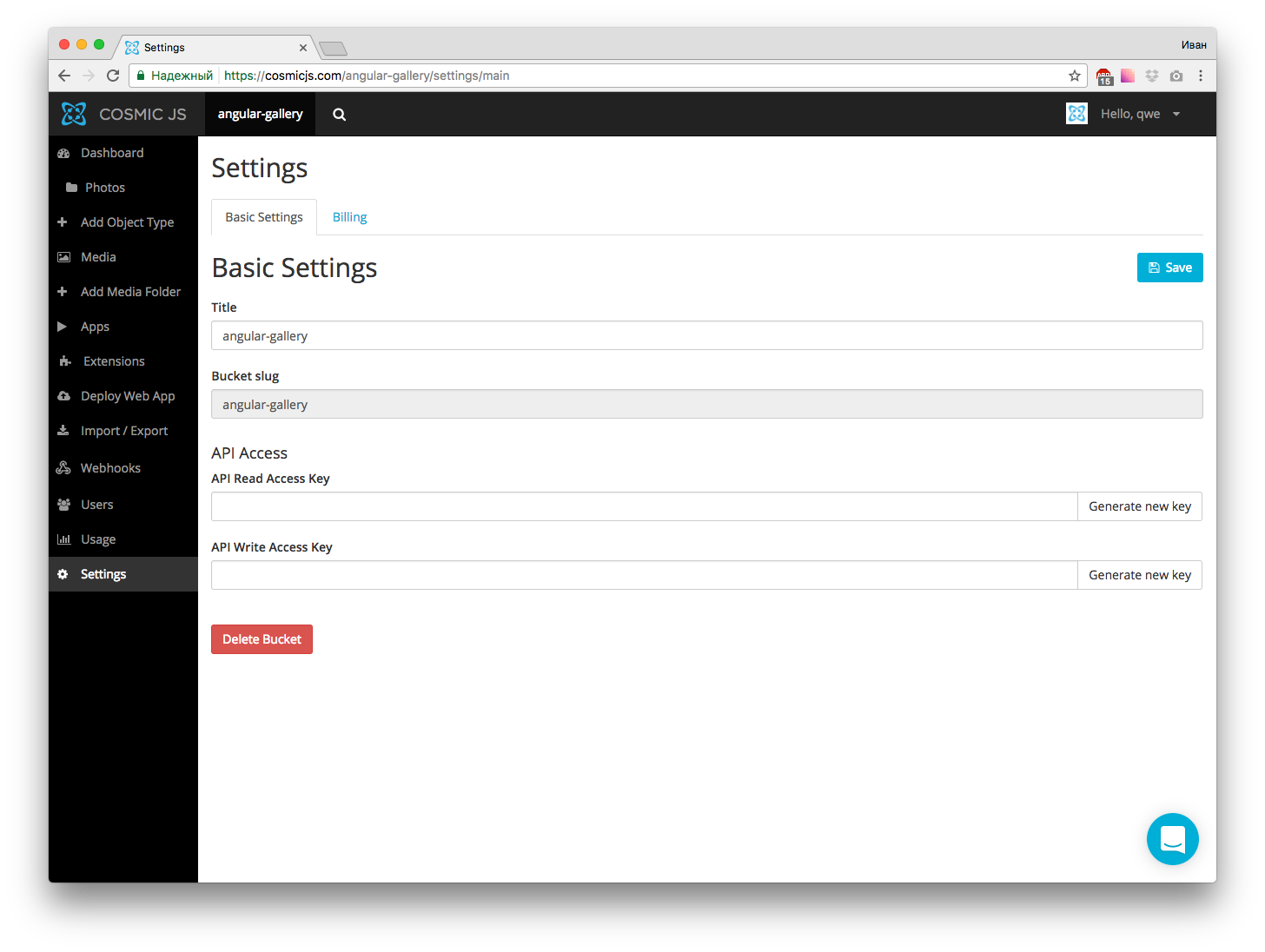Focus the API Write Access Key field
The image size is (1265, 952).
coord(644,575)
